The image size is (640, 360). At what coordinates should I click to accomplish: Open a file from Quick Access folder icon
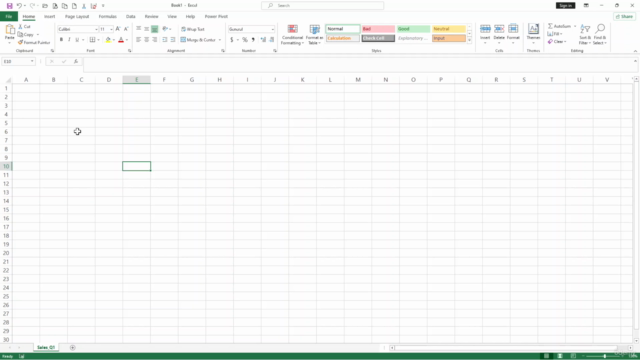(x=45, y=6)
